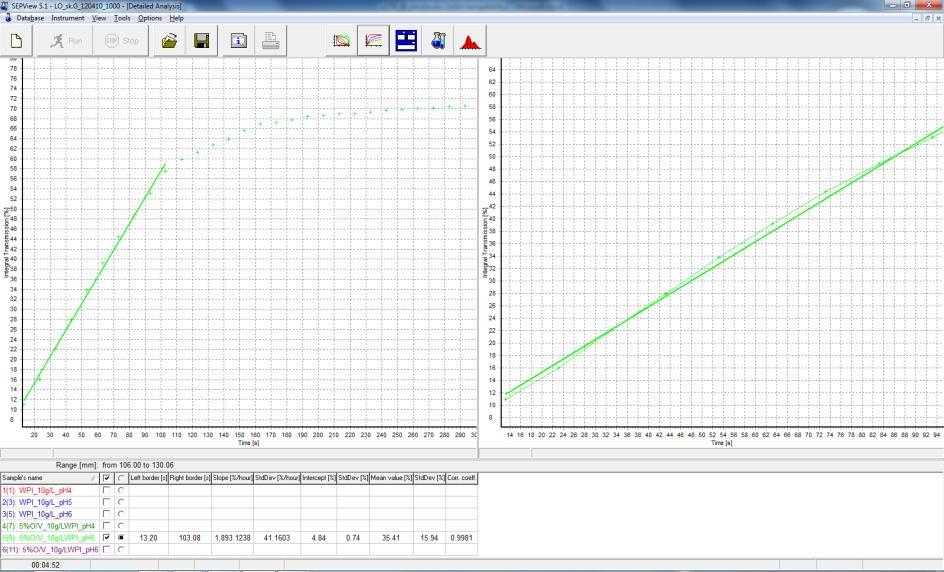This screenshot has height=572, width=944.
Task: Click the right chart horizontal scrollbar
Action: (712, 453)
